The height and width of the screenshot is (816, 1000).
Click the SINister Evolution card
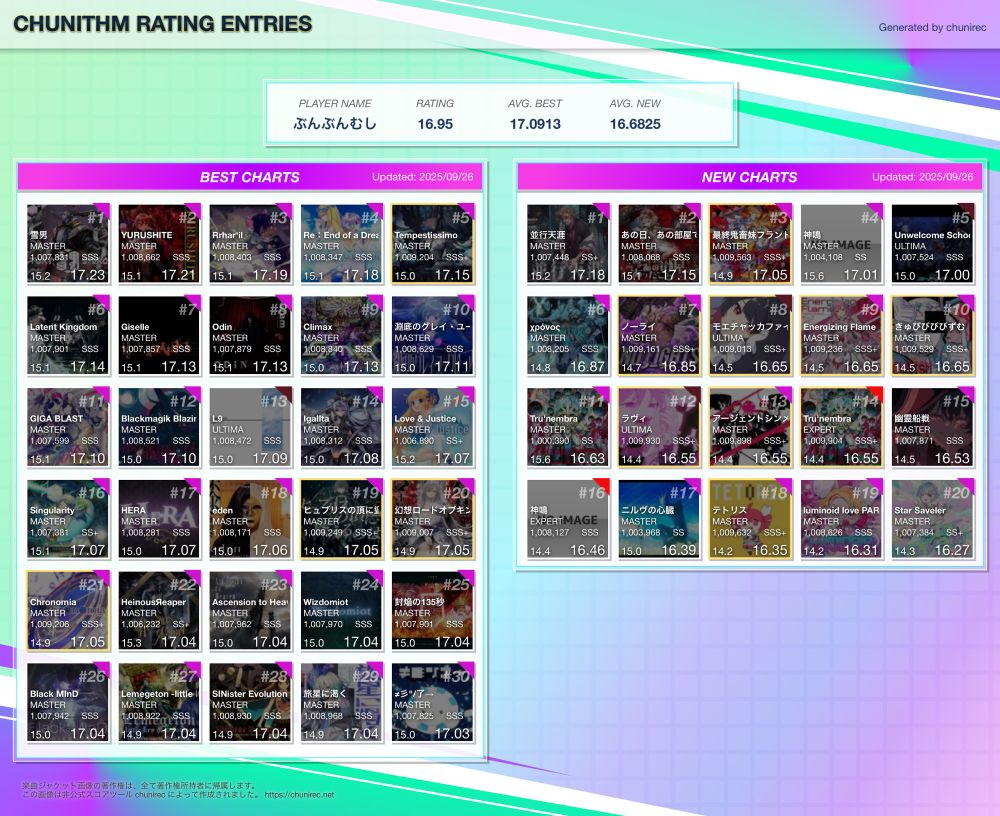[x=251, y=703]
